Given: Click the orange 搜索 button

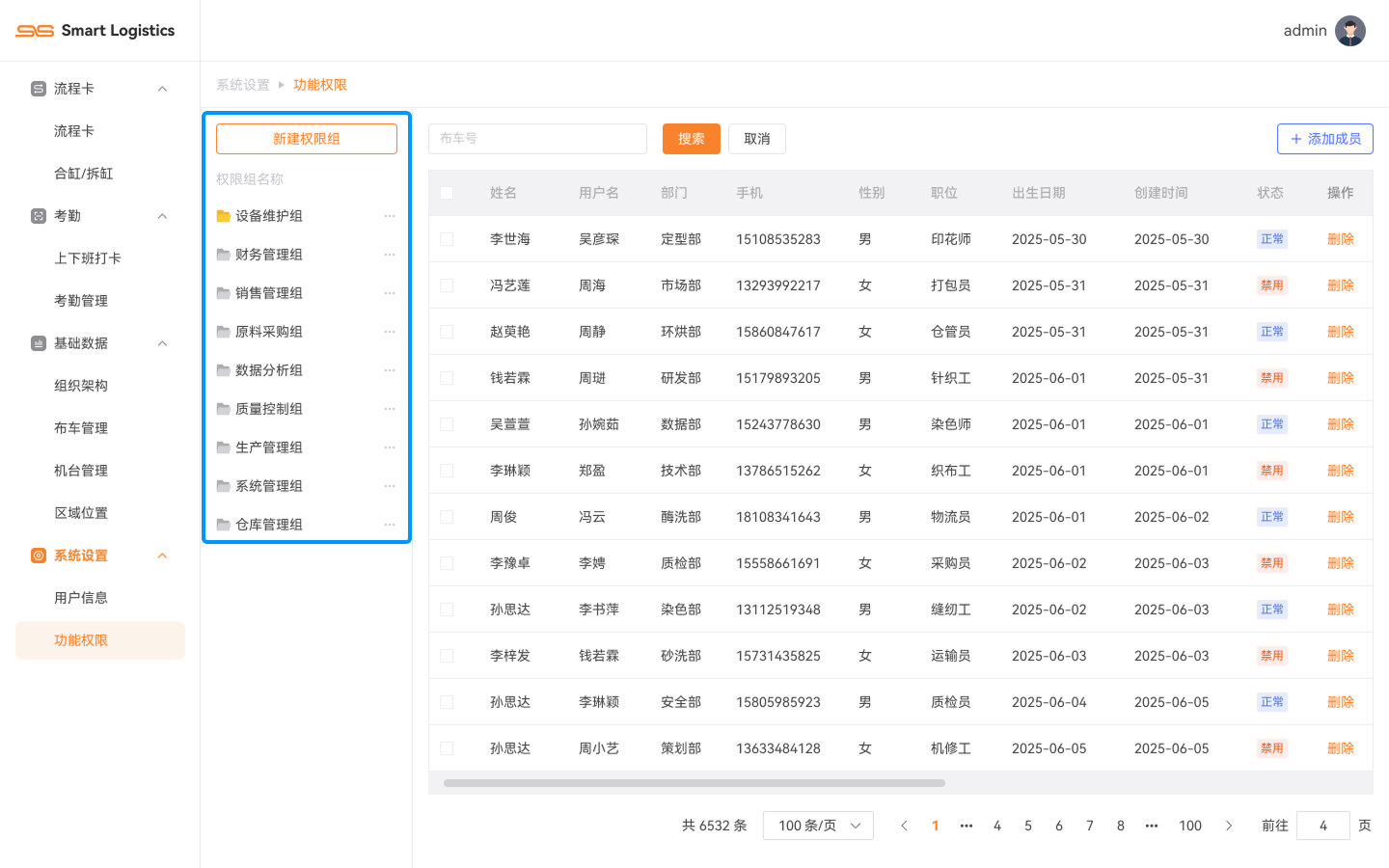Looking at the screenshot, I should 692,139.
